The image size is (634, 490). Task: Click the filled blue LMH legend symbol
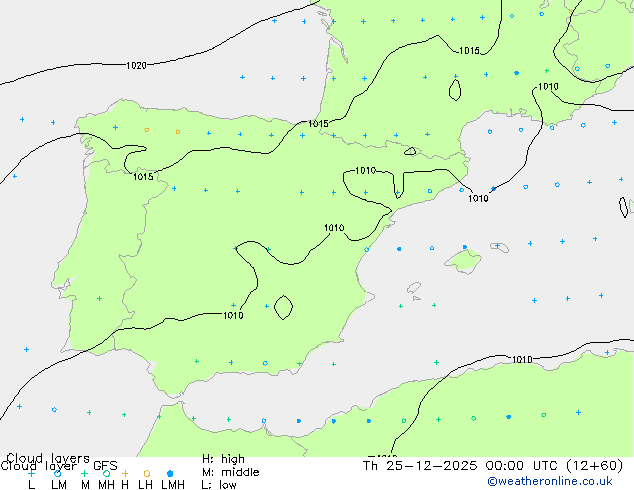pyautogui.click(x=170, y=473)
